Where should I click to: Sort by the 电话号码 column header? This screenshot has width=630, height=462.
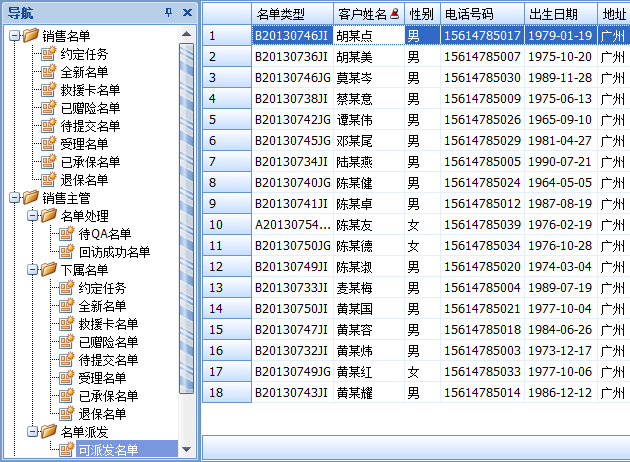pos(482,14)
